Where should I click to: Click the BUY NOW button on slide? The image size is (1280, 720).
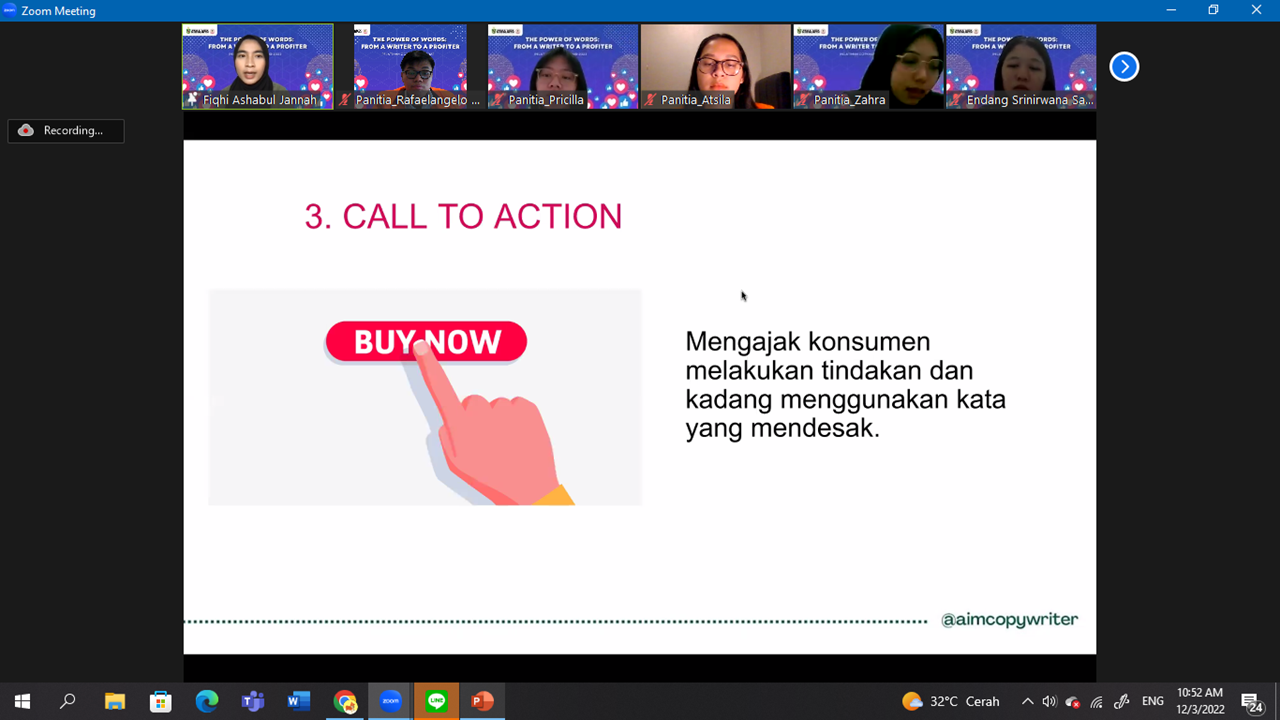426,342
